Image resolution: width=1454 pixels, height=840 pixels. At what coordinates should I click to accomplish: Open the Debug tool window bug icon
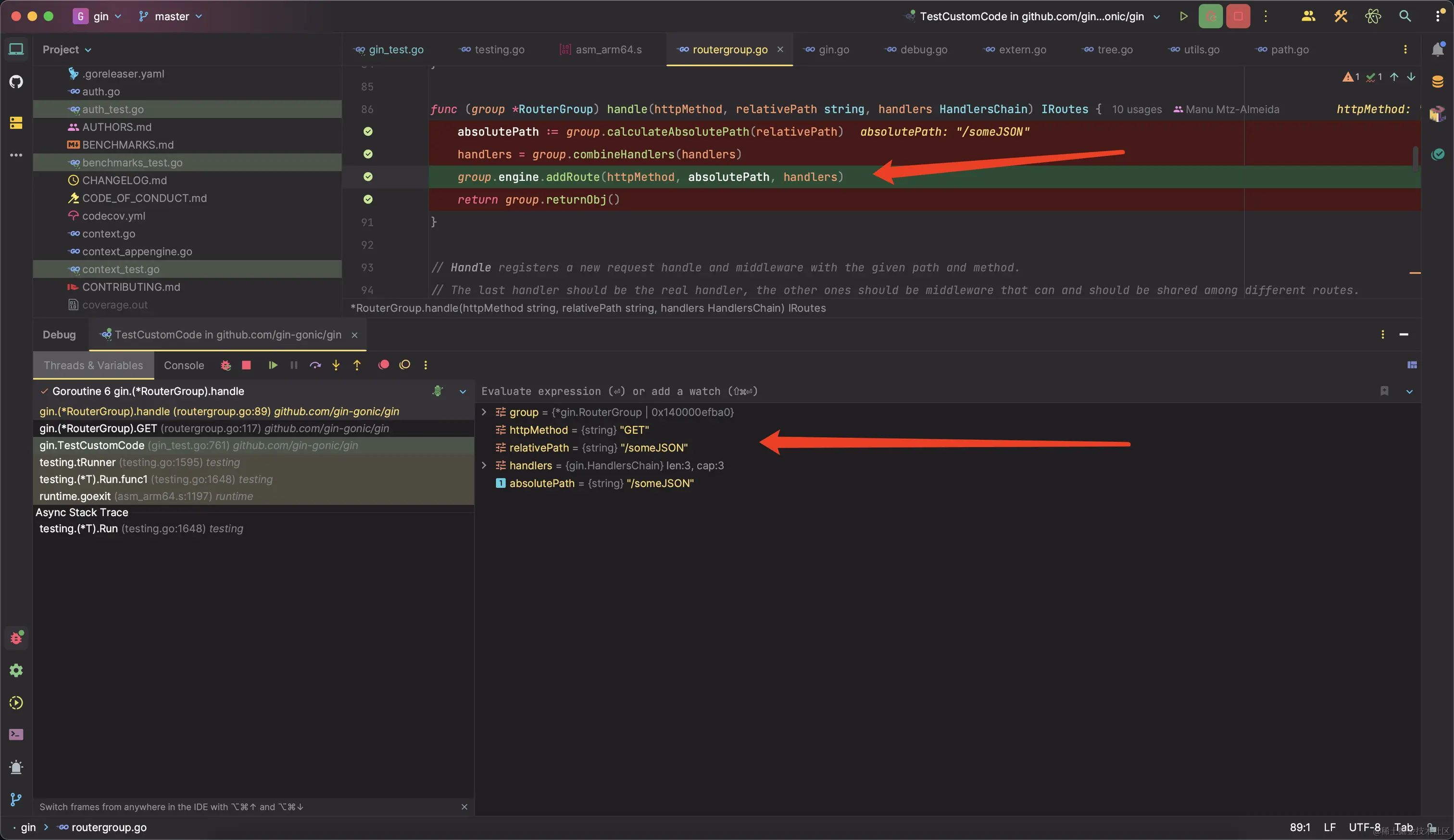[x=16, y=638]
